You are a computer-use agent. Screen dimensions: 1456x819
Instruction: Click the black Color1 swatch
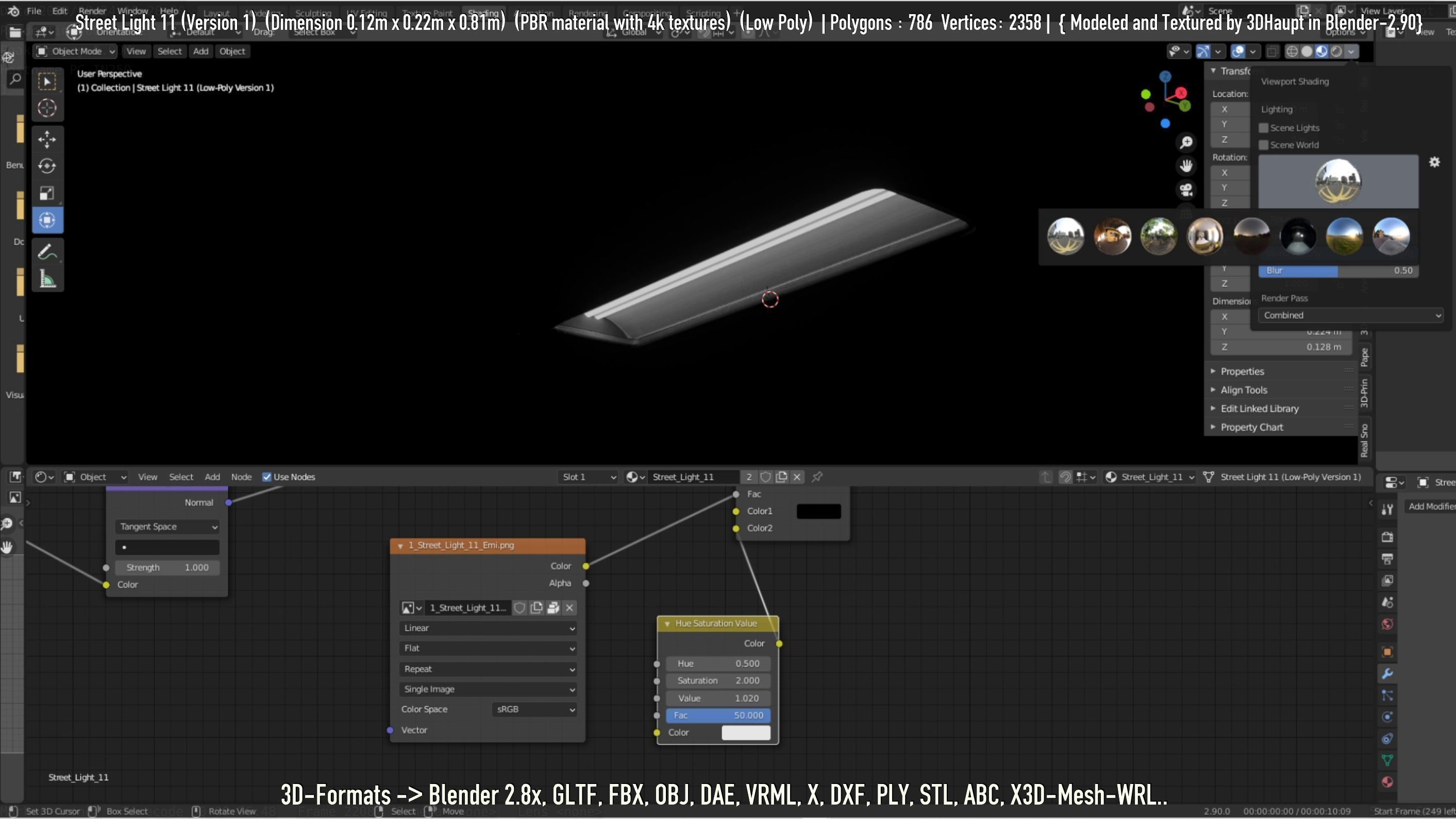[x=818, y=511]
